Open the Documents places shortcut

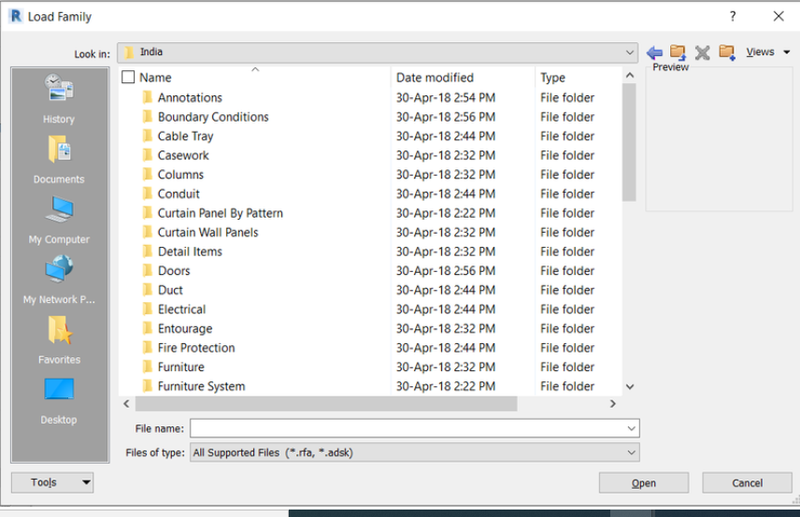pyautogui.click(x=59, y=159)
